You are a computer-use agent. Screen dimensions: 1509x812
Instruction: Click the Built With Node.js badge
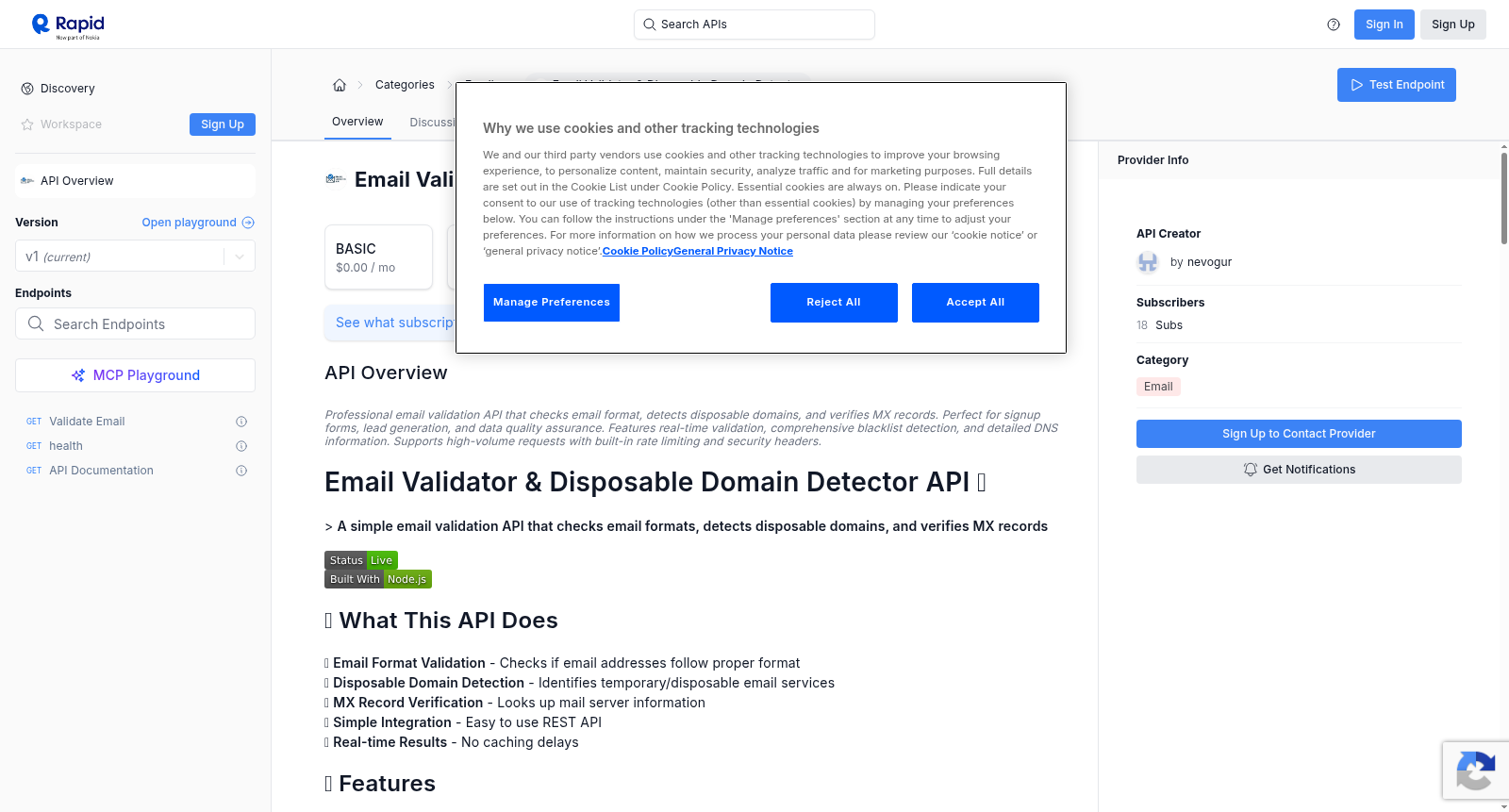pyautogui.click(x=378, y=579)
